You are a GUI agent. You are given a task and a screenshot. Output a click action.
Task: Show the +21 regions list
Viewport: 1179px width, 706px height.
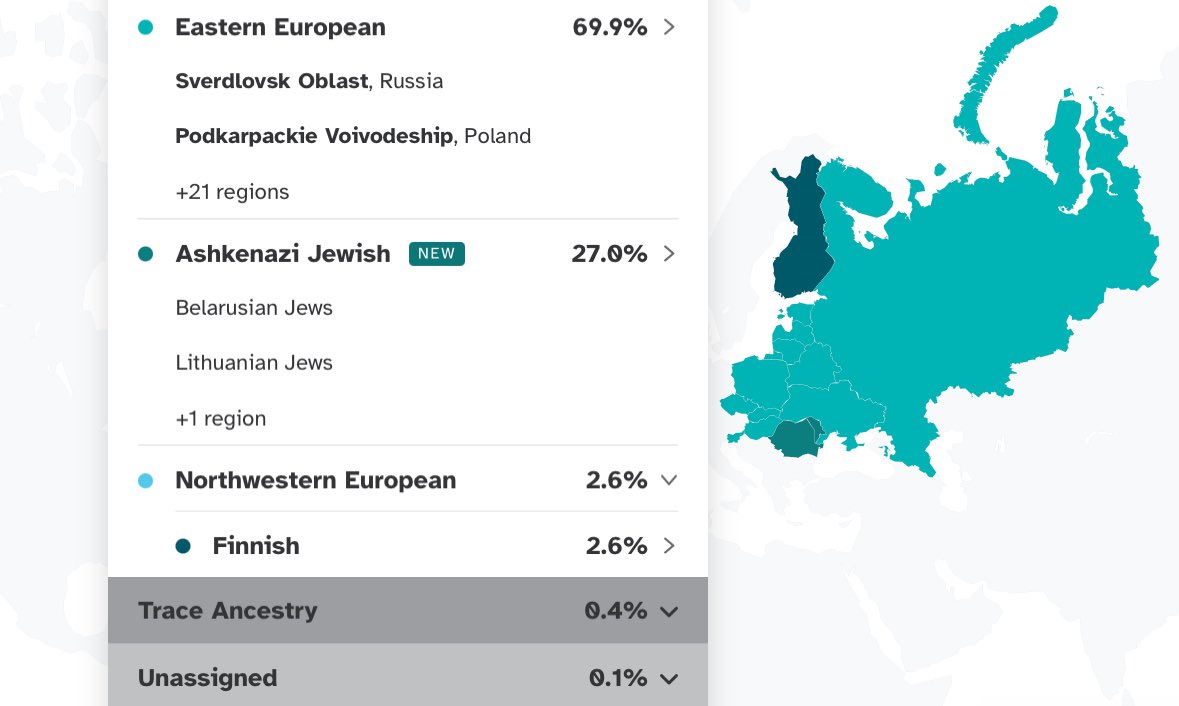(232, 192)
